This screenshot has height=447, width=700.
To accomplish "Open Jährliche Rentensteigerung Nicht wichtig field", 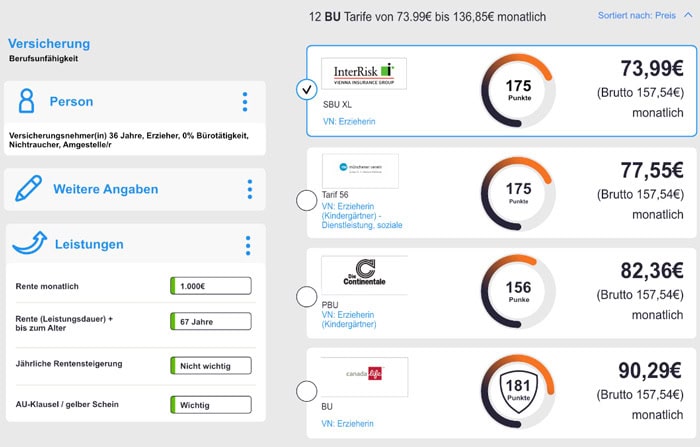I will pyautogui.click(x=211, y=366).
